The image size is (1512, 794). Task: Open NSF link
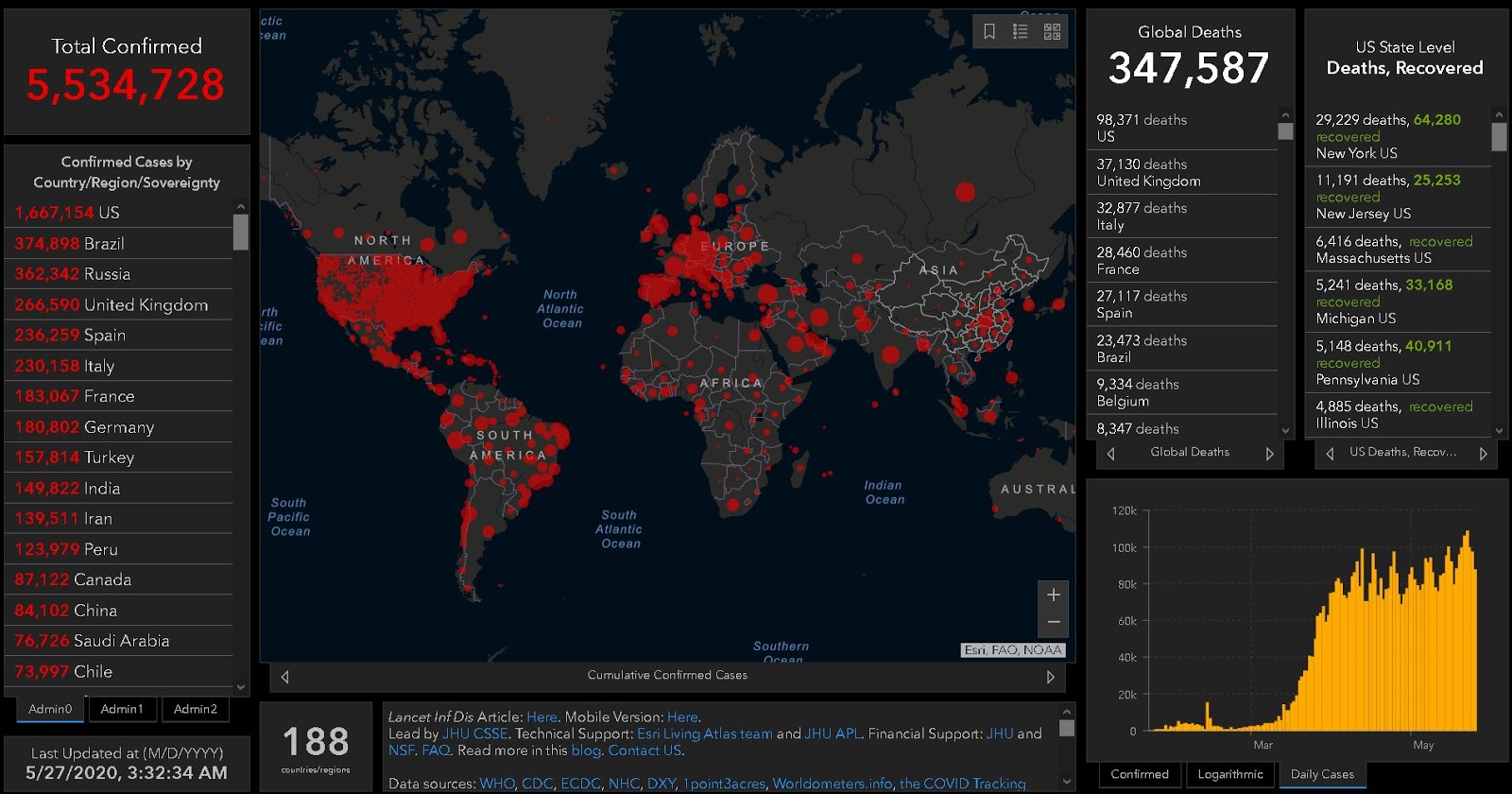[401, 751]
